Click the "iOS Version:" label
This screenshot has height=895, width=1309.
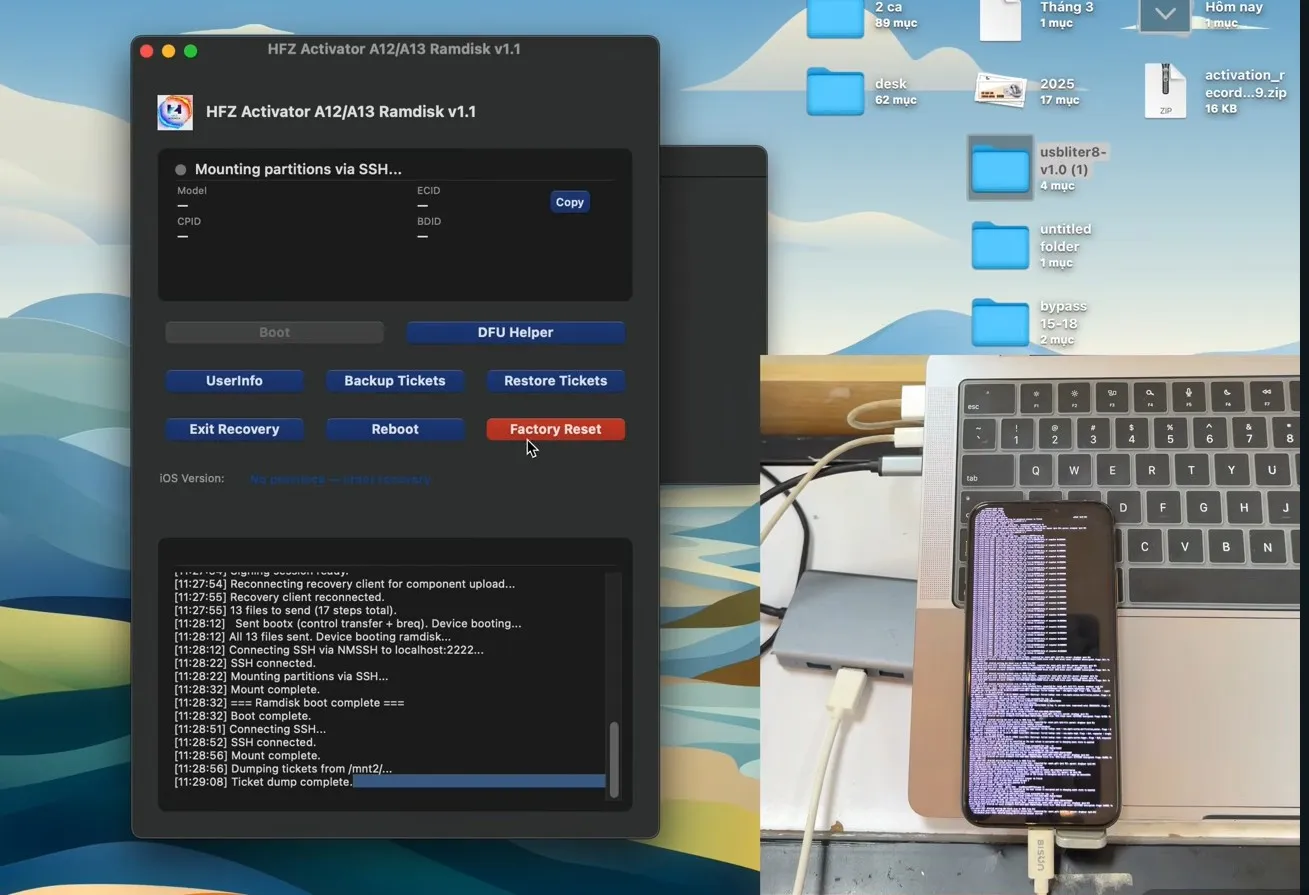coord(192,479)
